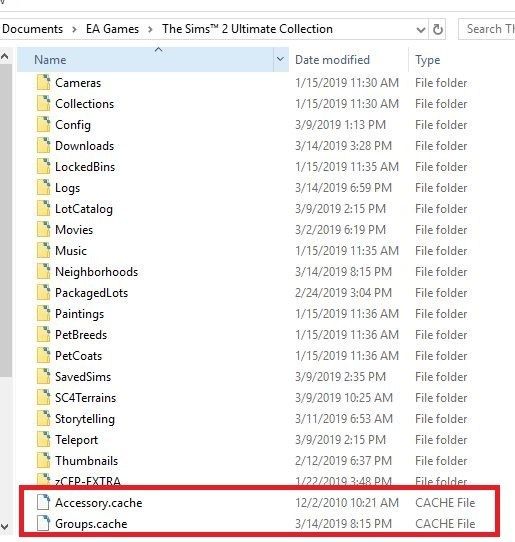Image resolution: width=515 pixels, height=542 pixels.
Task: Select the LotCatalog folder name
Action: tap(84, 209)
